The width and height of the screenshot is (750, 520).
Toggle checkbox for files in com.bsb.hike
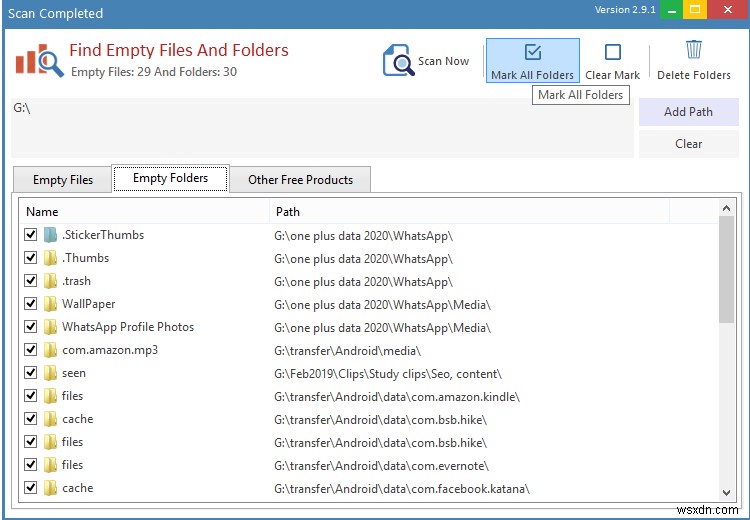tap(31, 441)
